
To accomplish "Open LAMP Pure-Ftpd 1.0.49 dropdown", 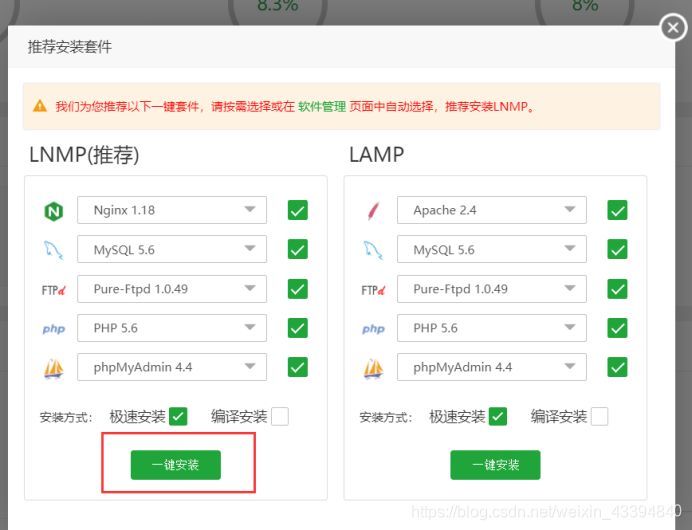I will (492, 289).
